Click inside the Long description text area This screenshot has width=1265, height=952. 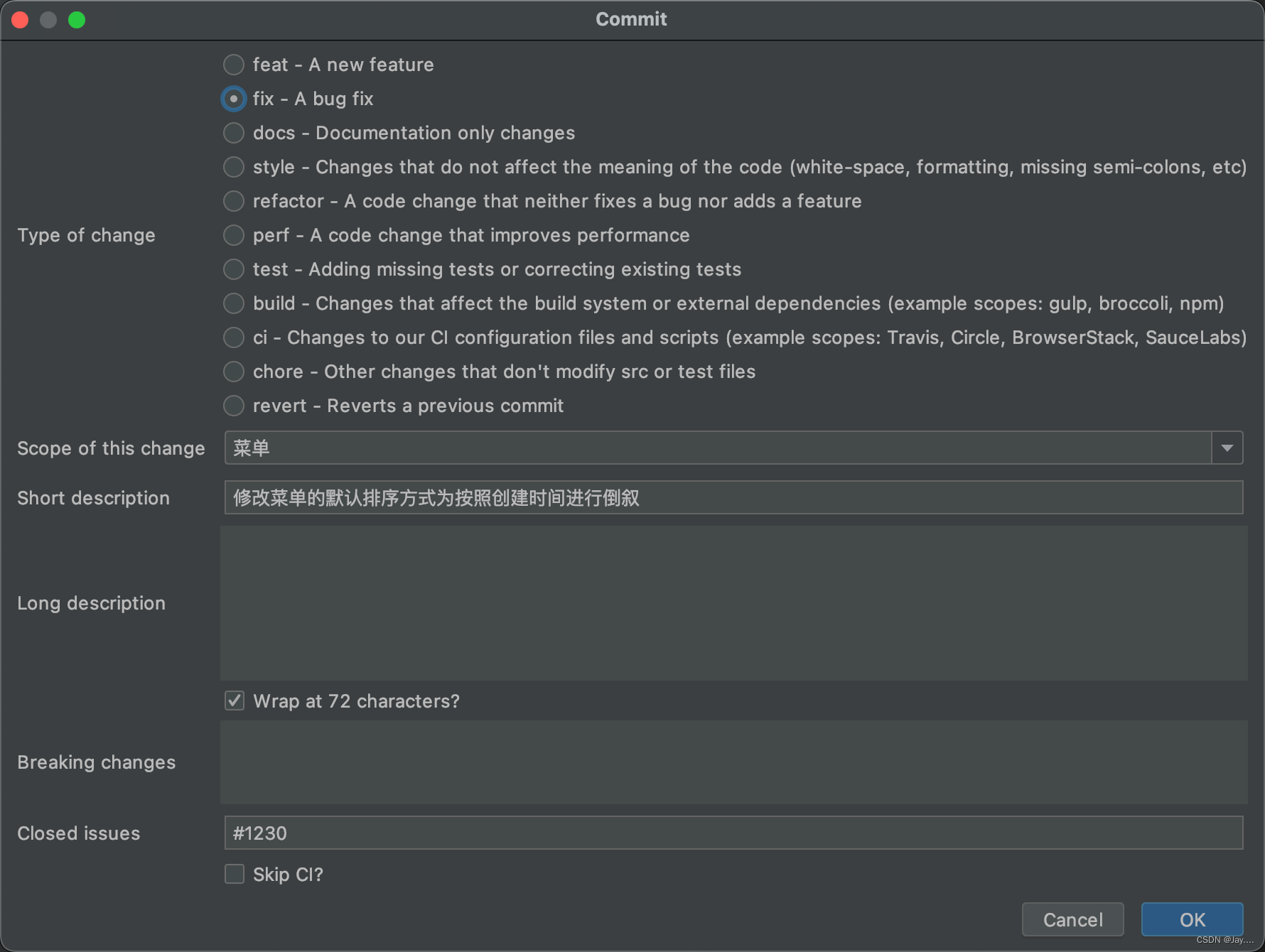point(733,603)
